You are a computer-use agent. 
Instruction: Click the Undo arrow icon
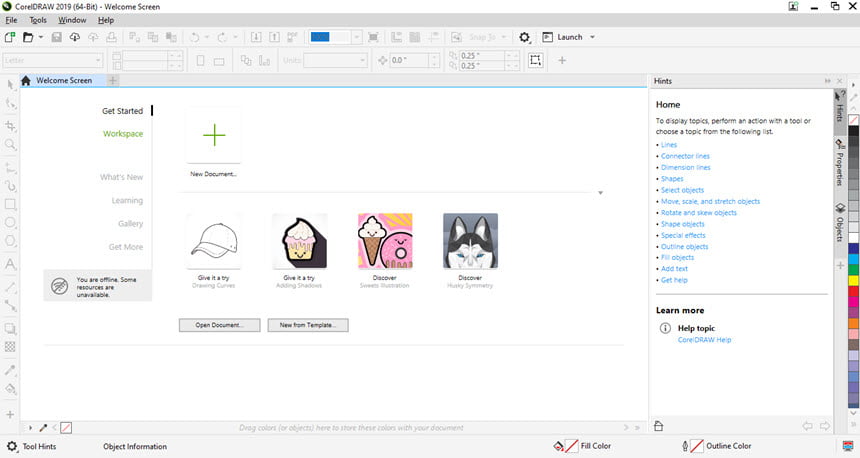point(195,37)
